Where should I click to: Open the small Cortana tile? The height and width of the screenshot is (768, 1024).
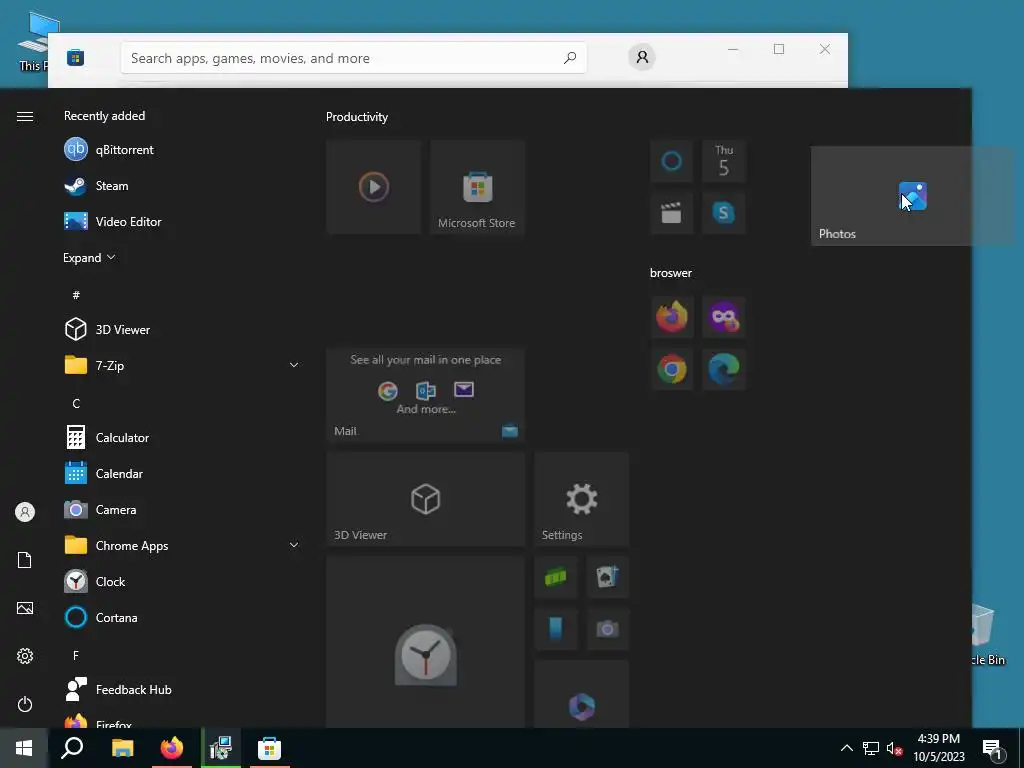tap(671, 161)
